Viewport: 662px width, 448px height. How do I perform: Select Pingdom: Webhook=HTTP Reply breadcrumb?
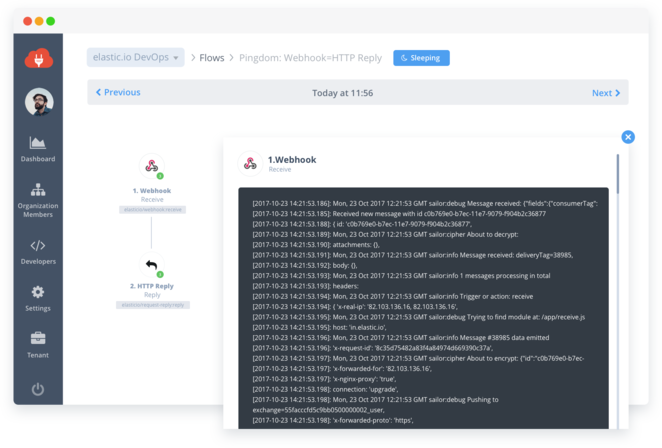tap(310, 58)
